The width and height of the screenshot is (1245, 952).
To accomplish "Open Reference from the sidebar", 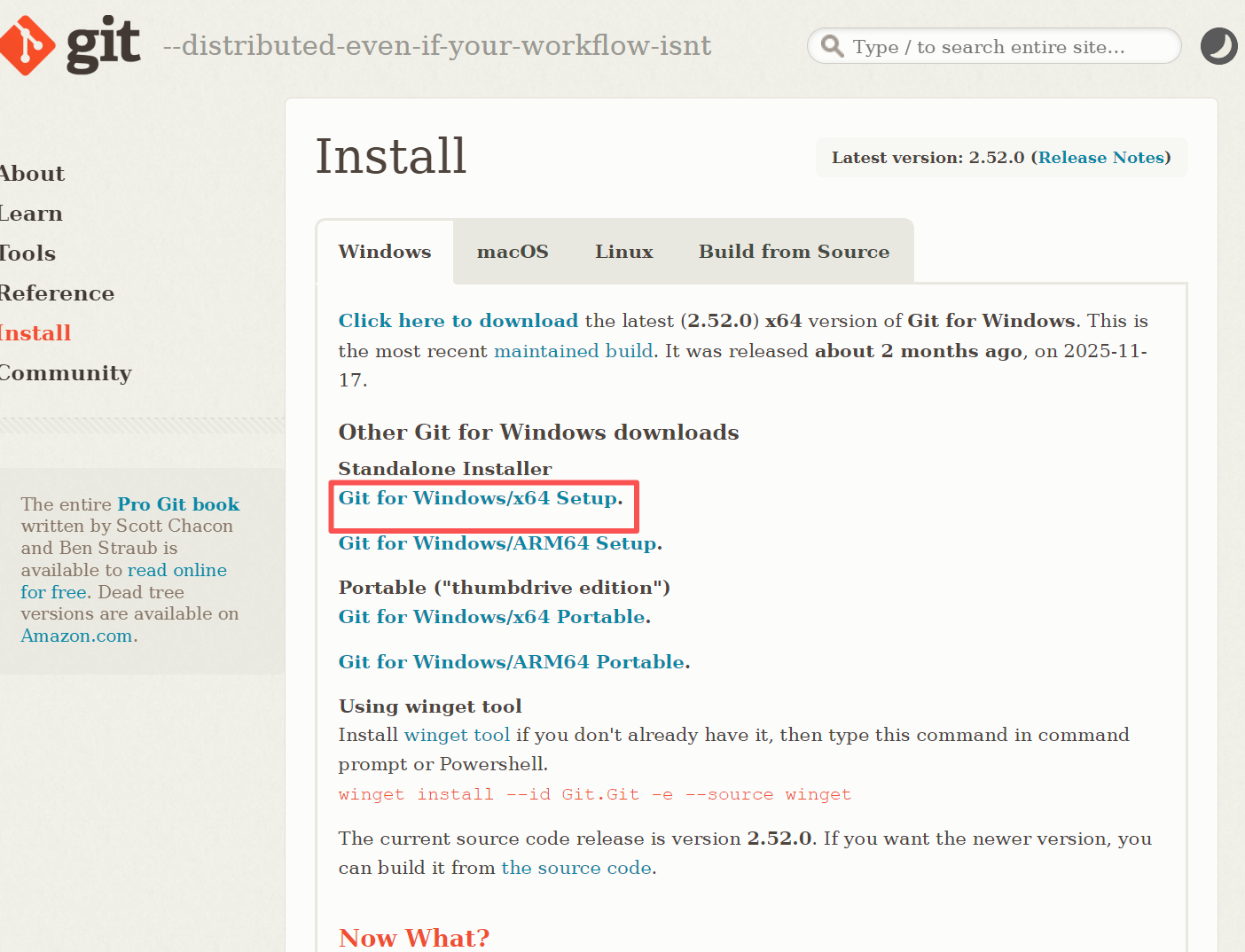I will point(57,293).
